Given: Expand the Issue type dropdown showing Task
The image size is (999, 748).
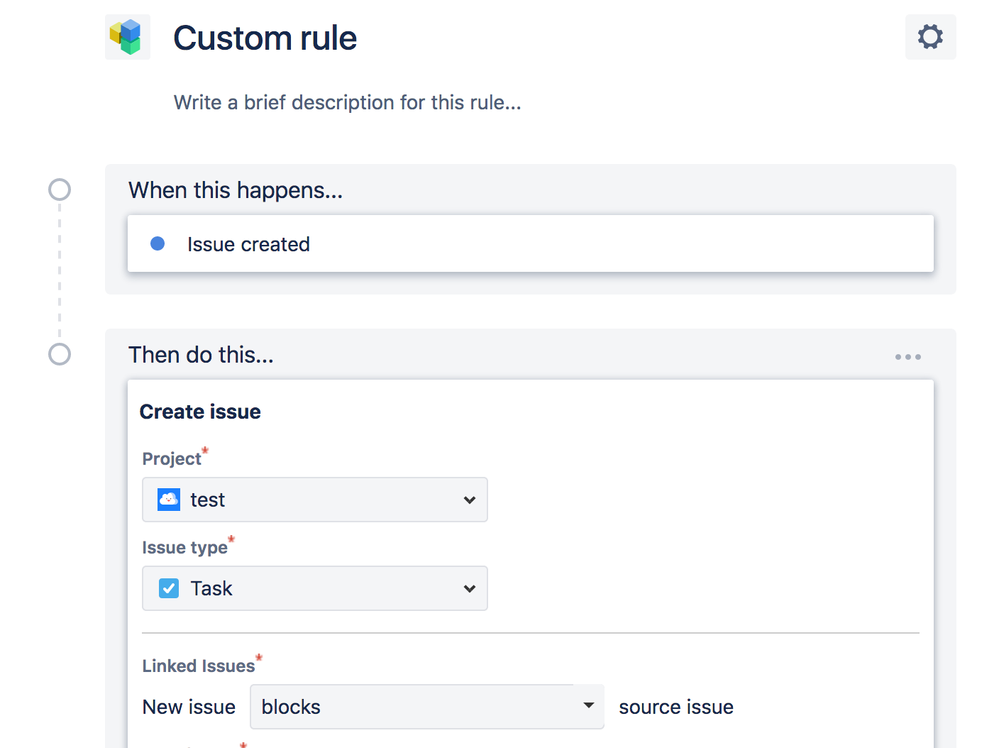Looking at the screenshot, I should 315,588.
